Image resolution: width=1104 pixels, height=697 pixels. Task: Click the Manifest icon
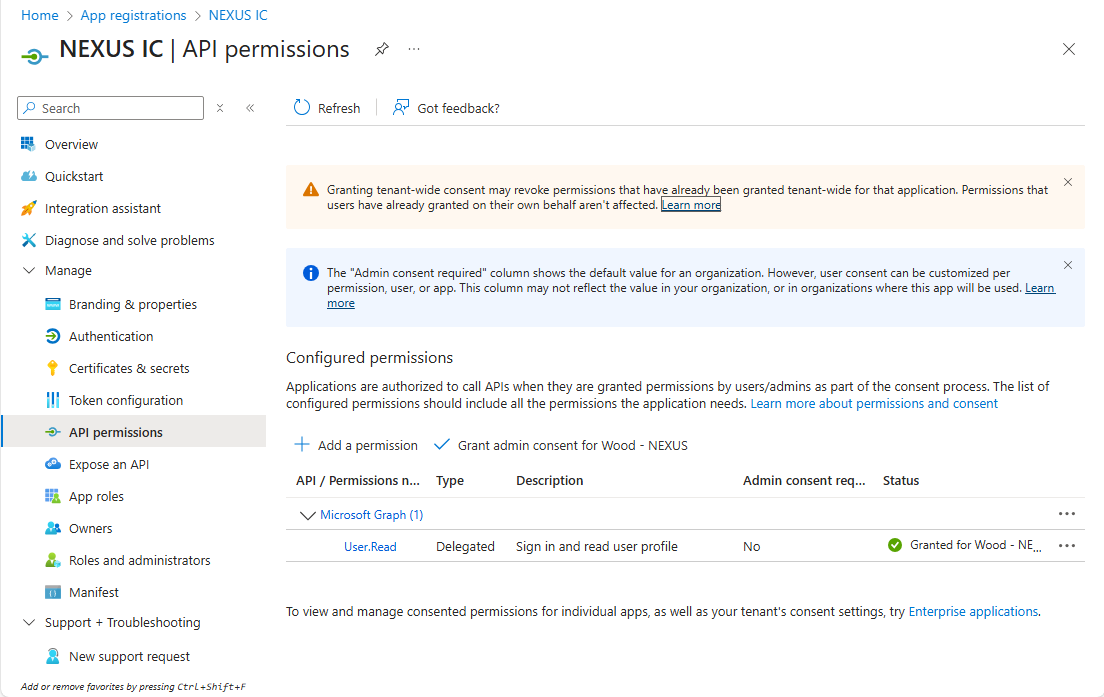tap(53, 592)
